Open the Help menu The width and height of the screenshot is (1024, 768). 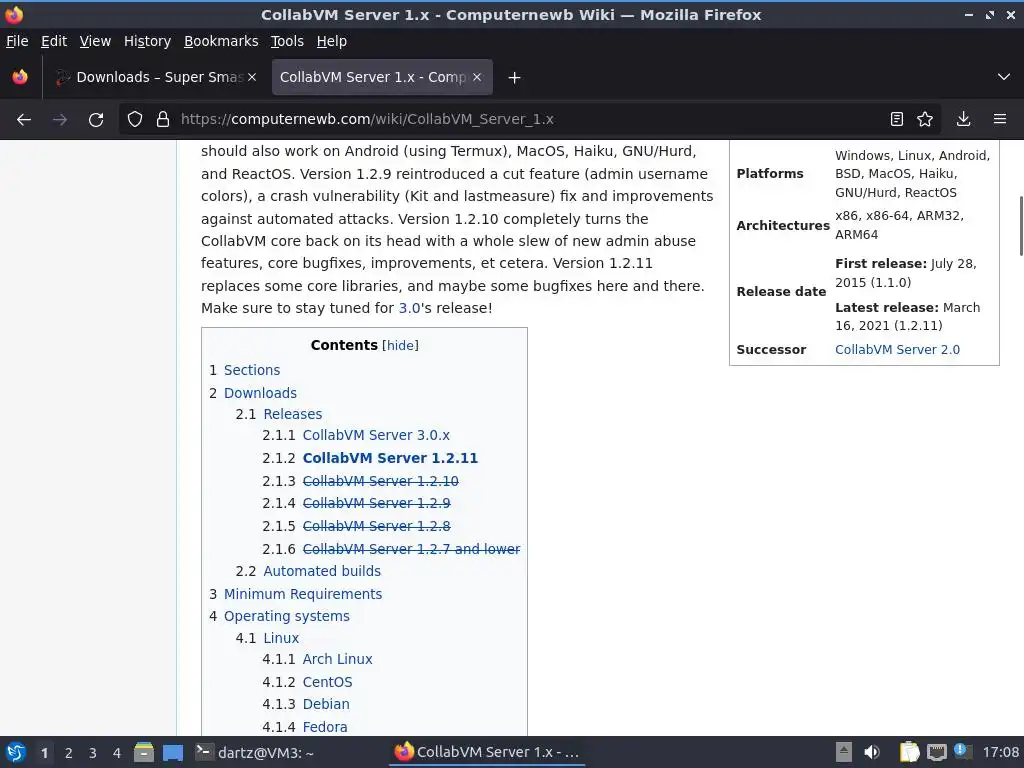[332, 41]
